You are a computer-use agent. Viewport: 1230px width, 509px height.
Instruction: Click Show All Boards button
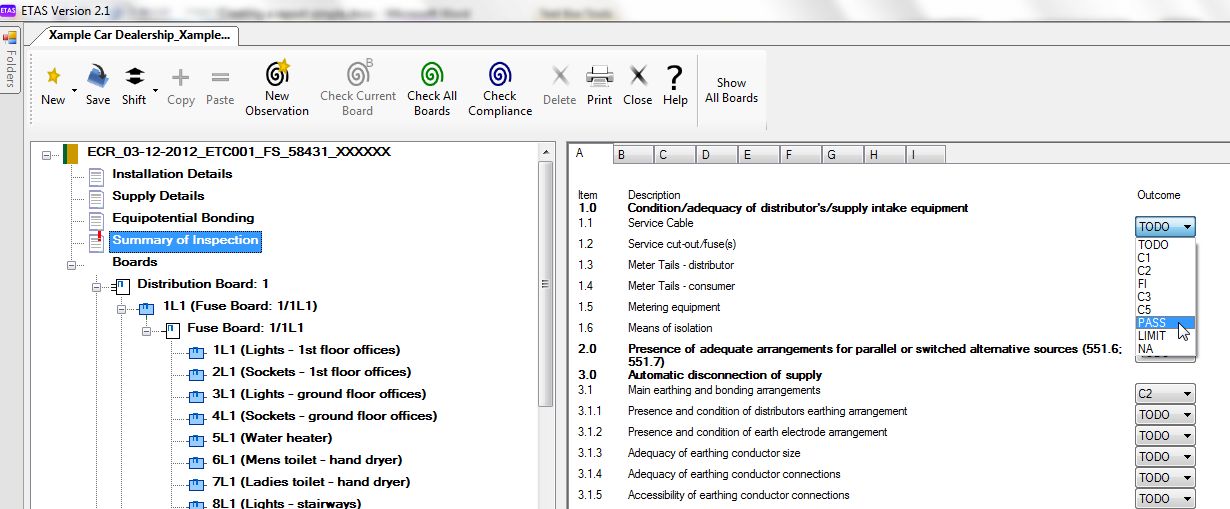[731, 90]
